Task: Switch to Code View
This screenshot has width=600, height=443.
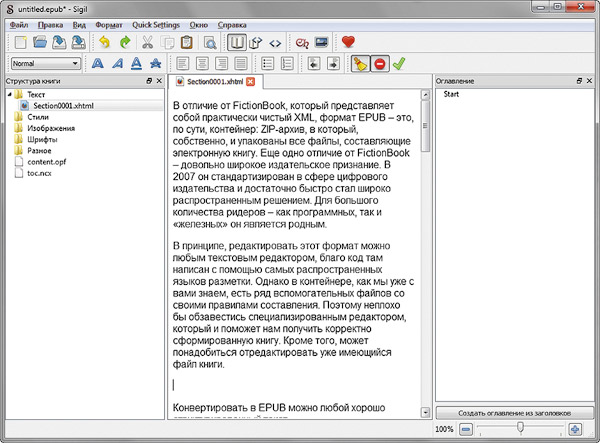Action: tap(275, 43)
